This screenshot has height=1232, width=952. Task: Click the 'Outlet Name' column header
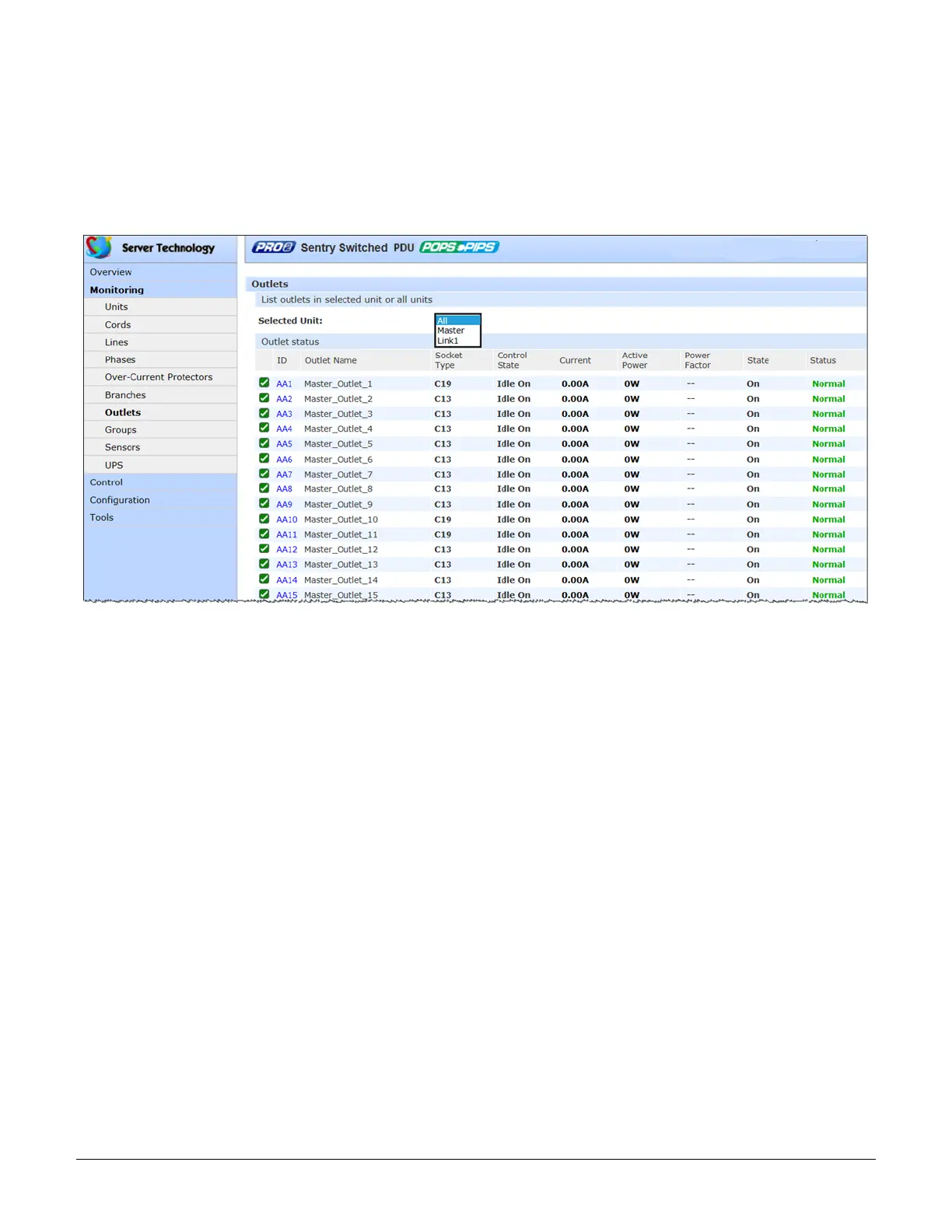point(331,361)
